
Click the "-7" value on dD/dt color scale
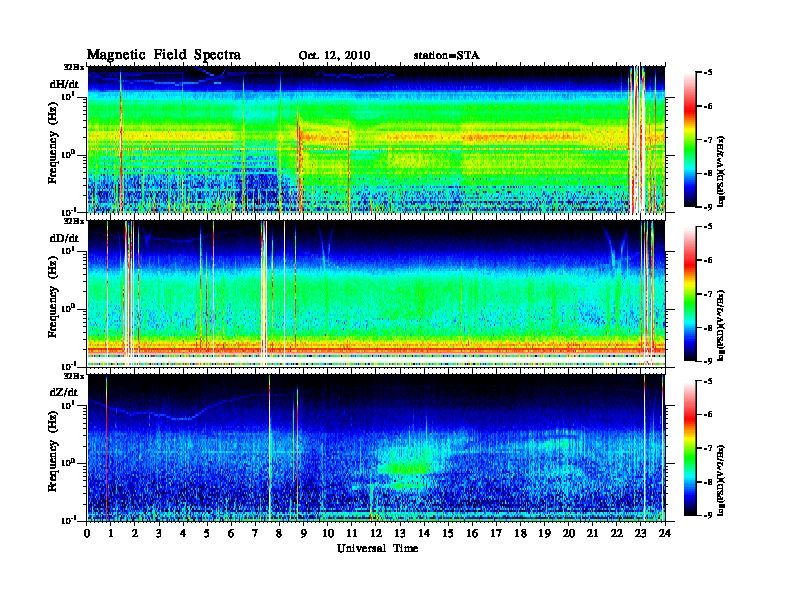click(708, 294)
